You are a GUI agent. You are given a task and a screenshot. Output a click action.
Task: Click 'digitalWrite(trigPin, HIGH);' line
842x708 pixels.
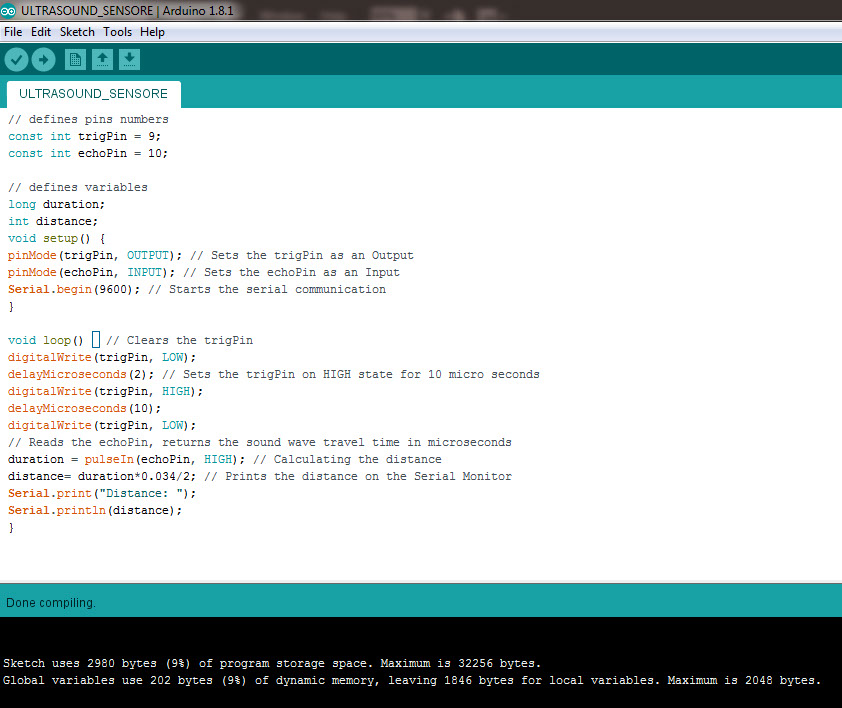(x=105, y=392)
